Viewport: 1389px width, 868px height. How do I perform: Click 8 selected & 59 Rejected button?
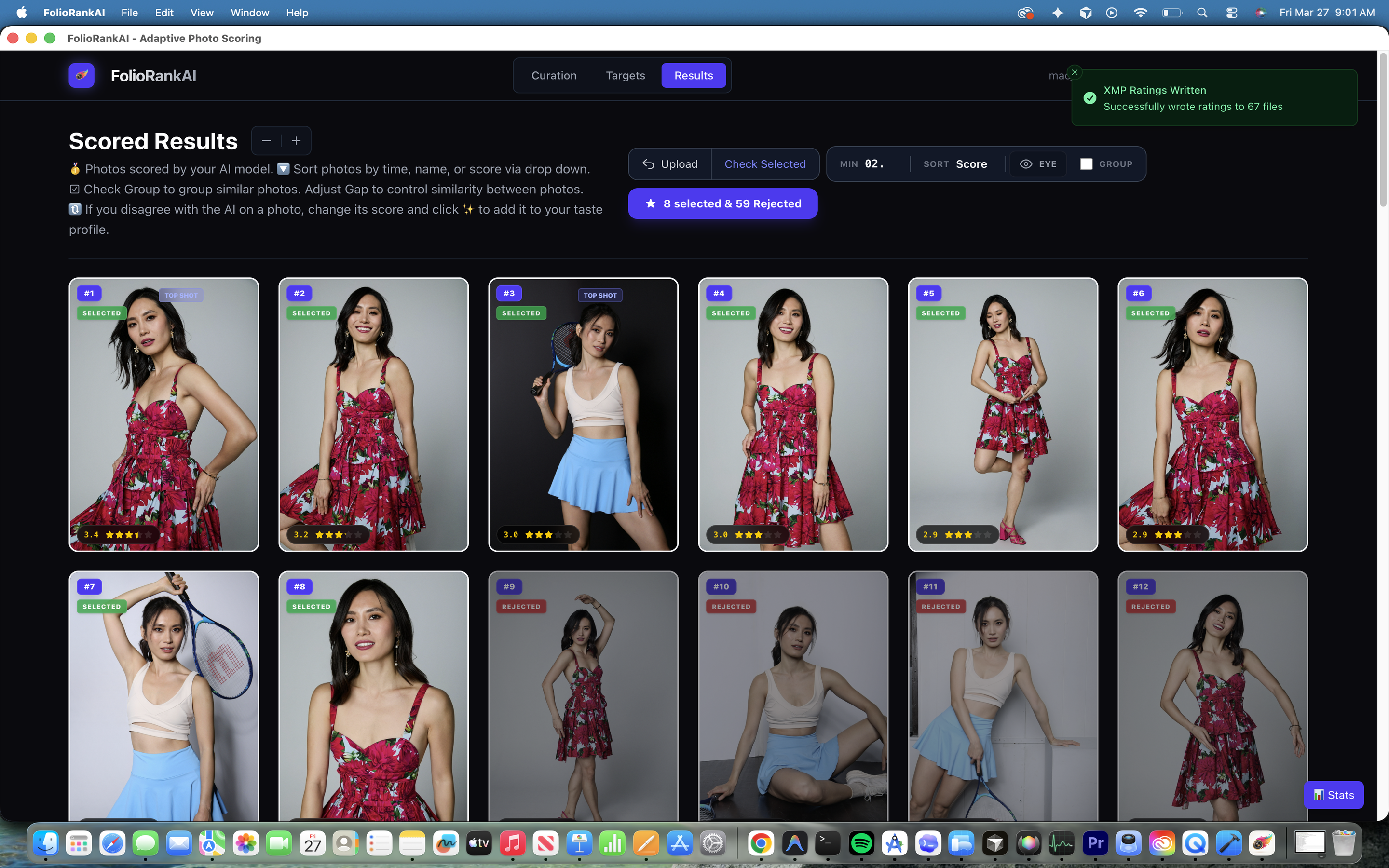click(722, 204)
